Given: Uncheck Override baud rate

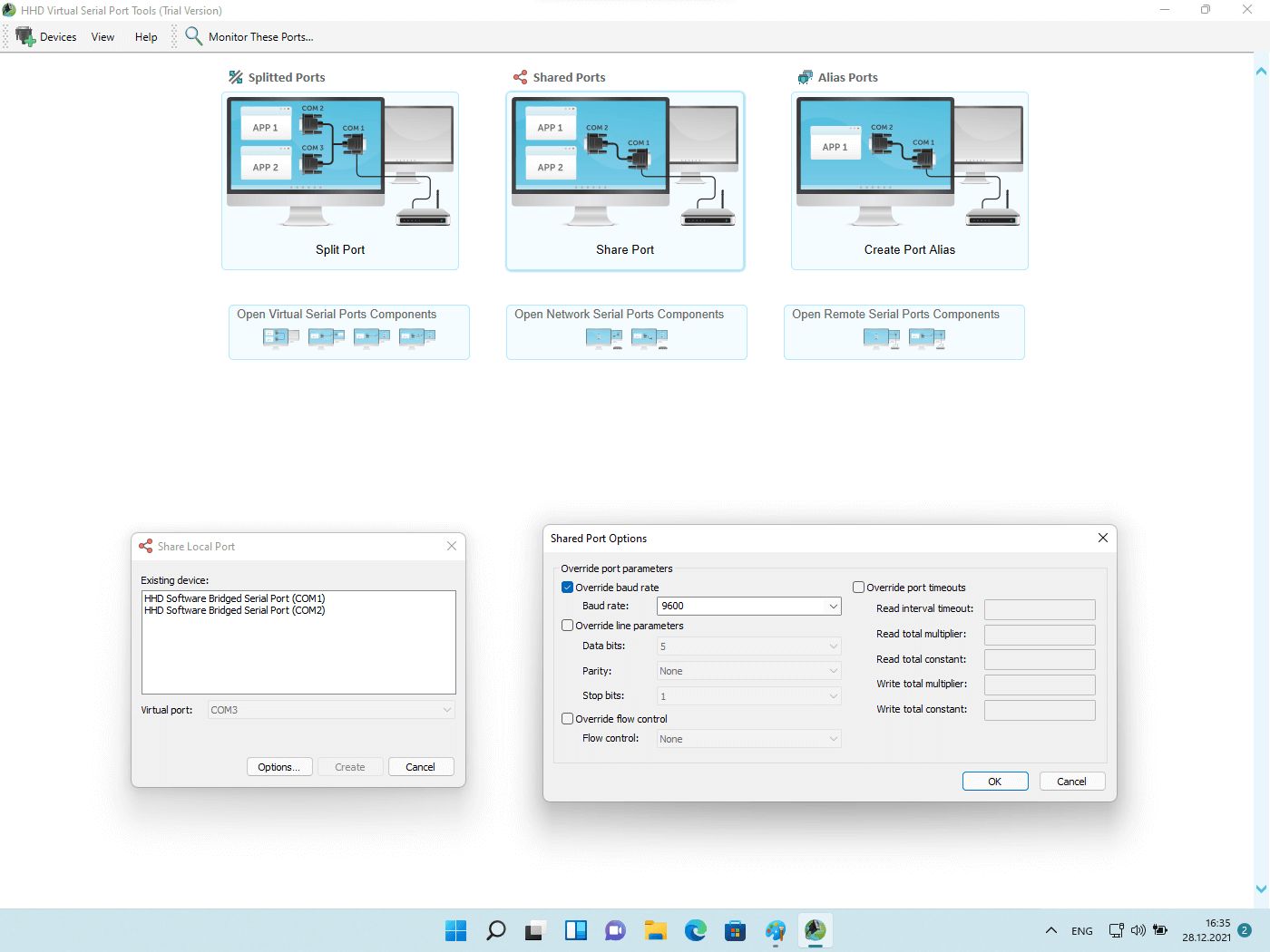Looking at the screenshot, I should [567, 587].
